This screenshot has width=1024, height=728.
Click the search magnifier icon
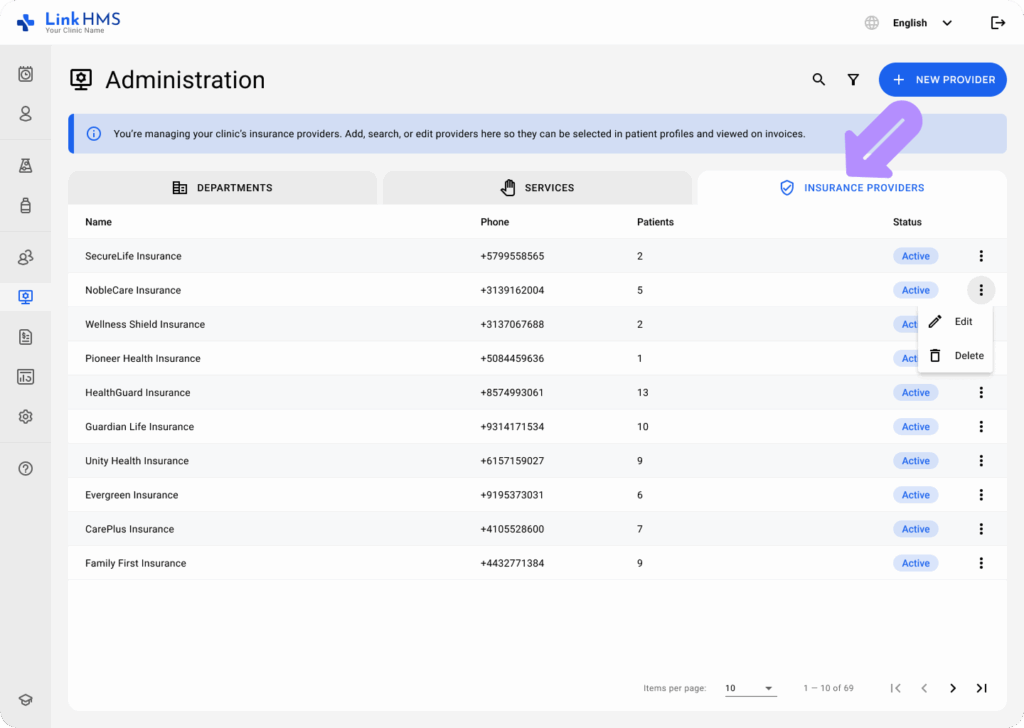point(819,80)
